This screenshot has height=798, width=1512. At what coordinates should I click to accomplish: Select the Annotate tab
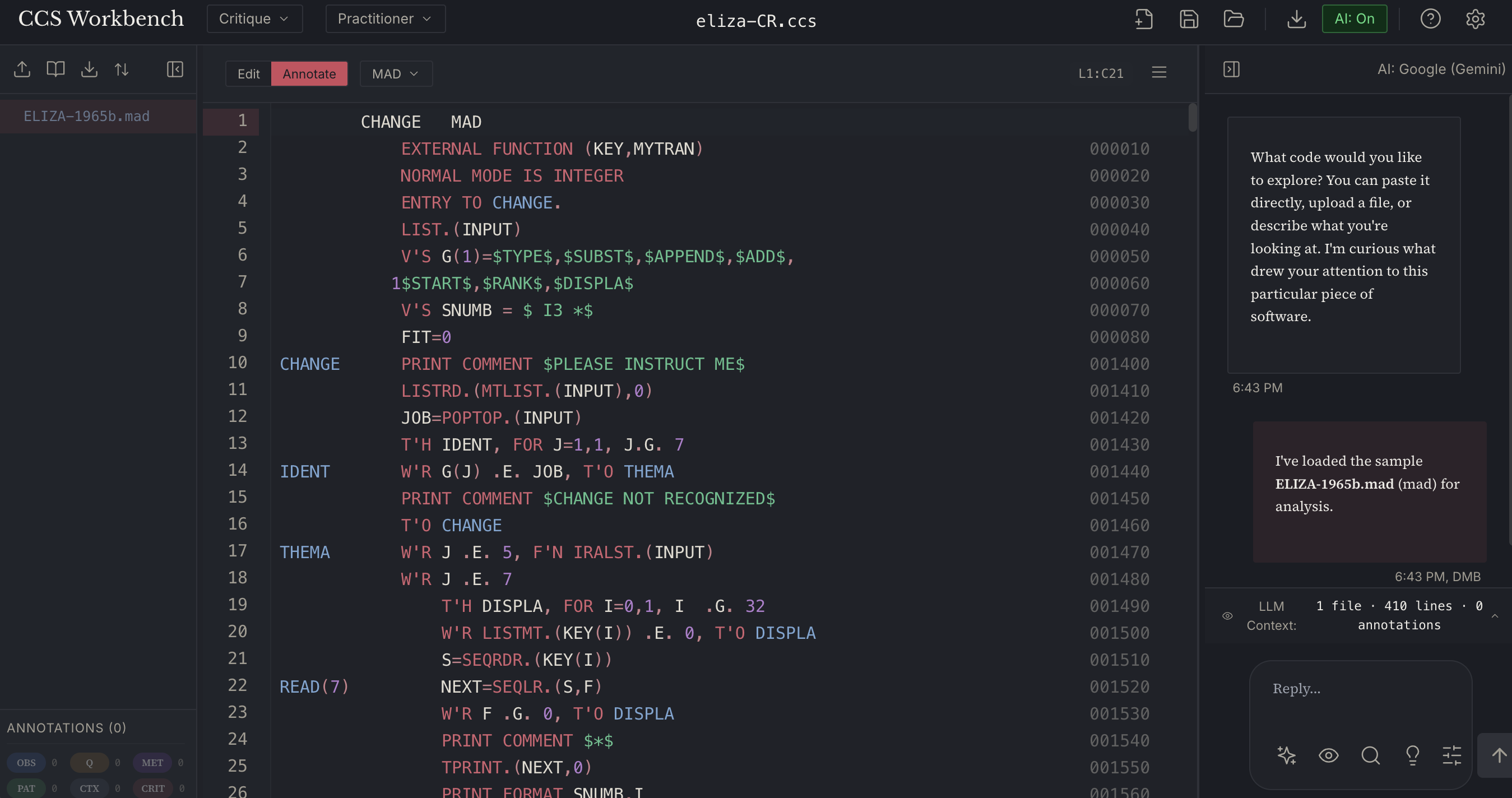(x=309, y=74)
